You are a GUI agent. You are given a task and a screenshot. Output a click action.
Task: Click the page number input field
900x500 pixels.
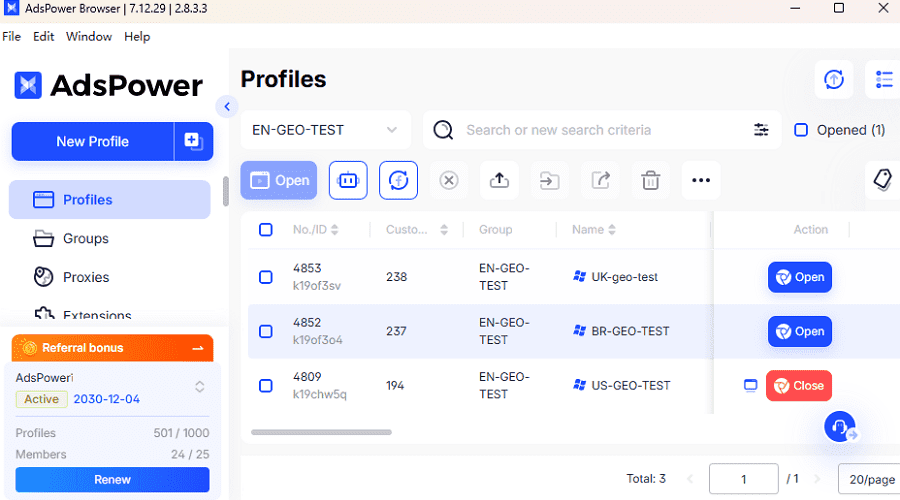coord(744,479)
